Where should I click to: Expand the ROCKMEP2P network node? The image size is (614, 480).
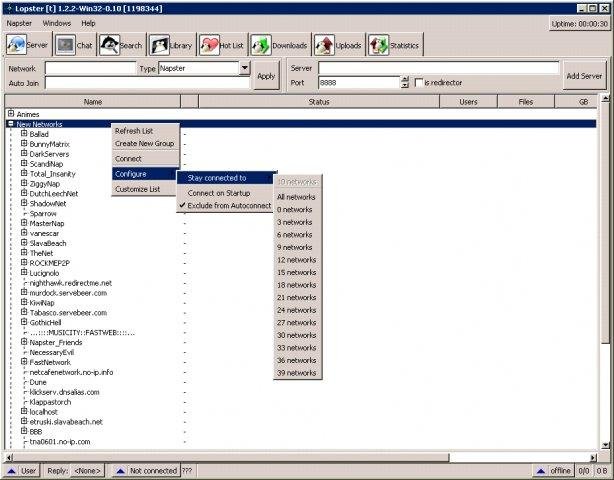click(24, 263)
